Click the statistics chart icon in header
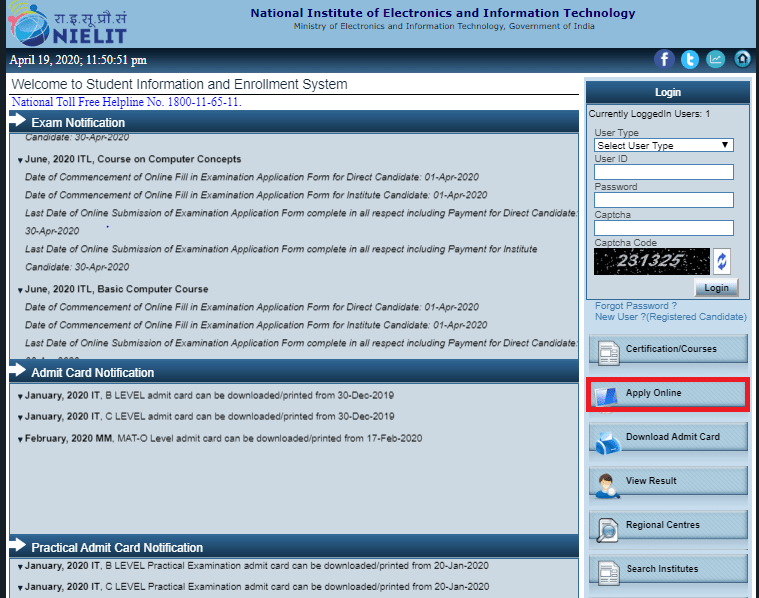Viewport: 759px width, 598px height. [715, 60]
